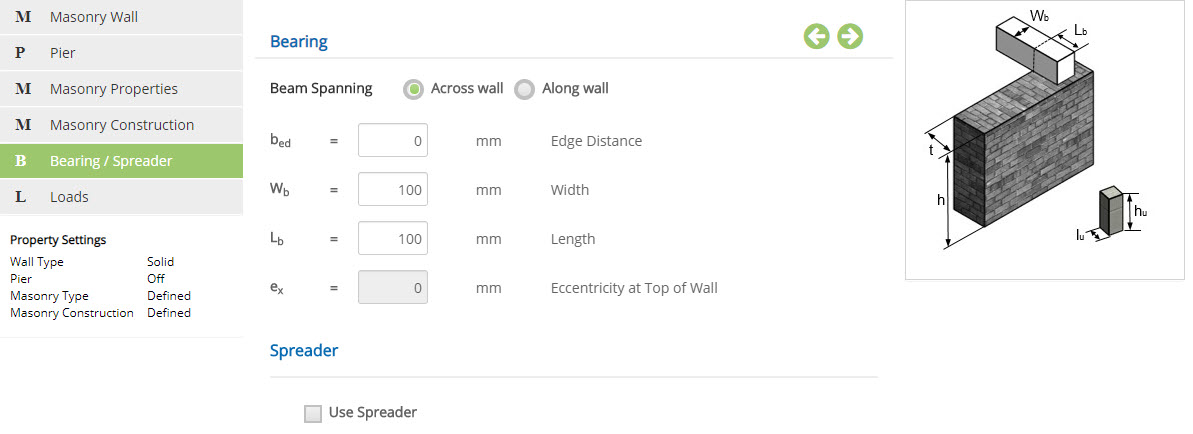Open the Masonry Properties menu item
This screenshot has width=1193, height=434.
[114, 89]
